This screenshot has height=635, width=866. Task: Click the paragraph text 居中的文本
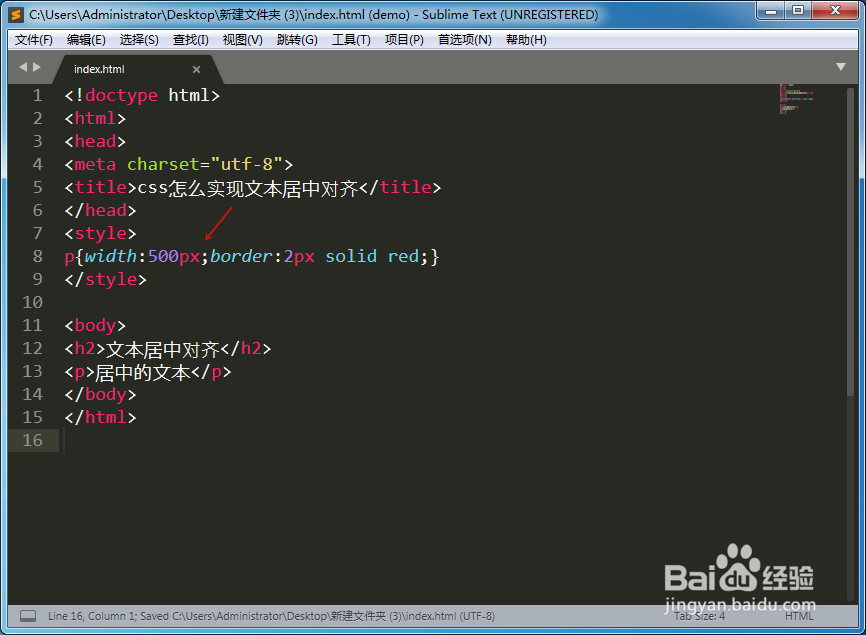(143, 372)
